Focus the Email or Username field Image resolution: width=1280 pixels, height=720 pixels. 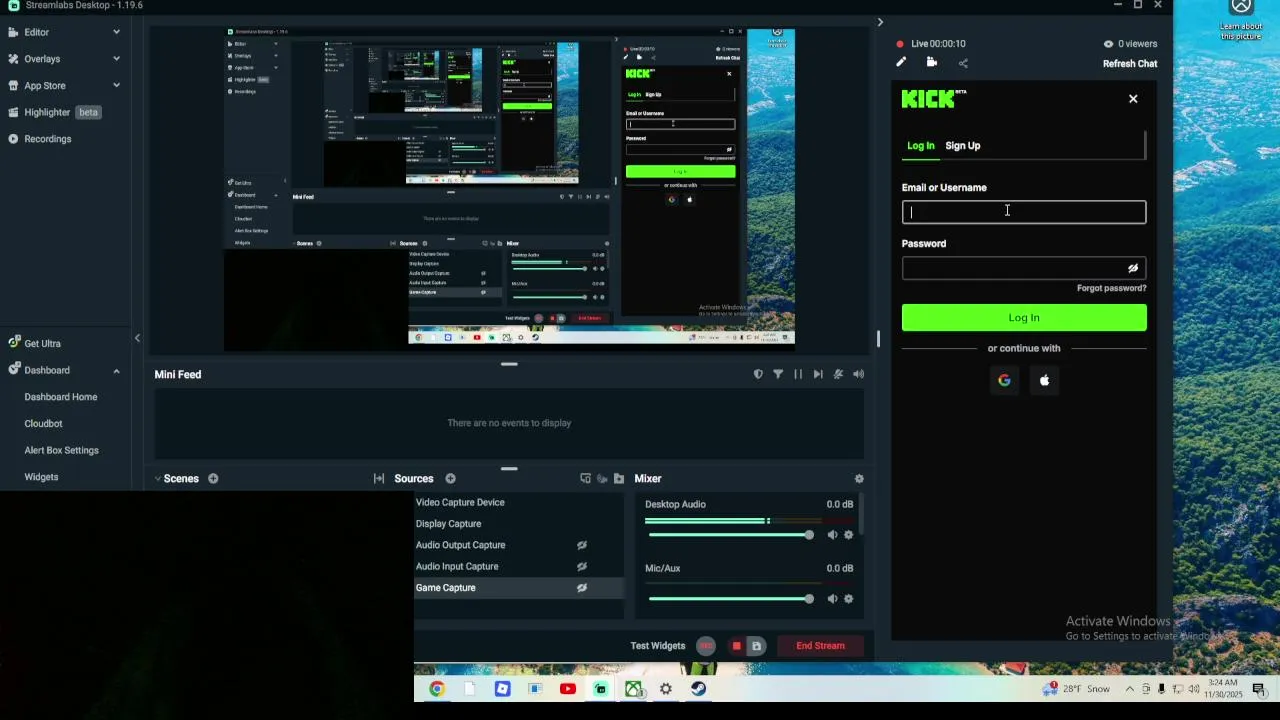pos(1024,212)
